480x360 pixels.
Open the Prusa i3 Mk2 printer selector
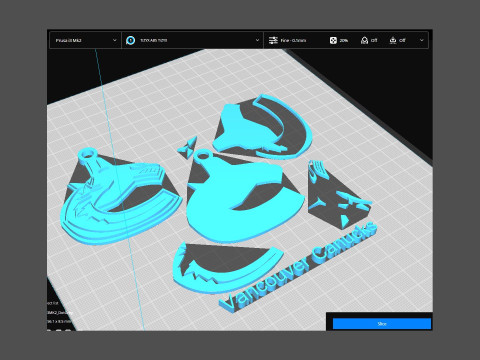pos(85,40)
